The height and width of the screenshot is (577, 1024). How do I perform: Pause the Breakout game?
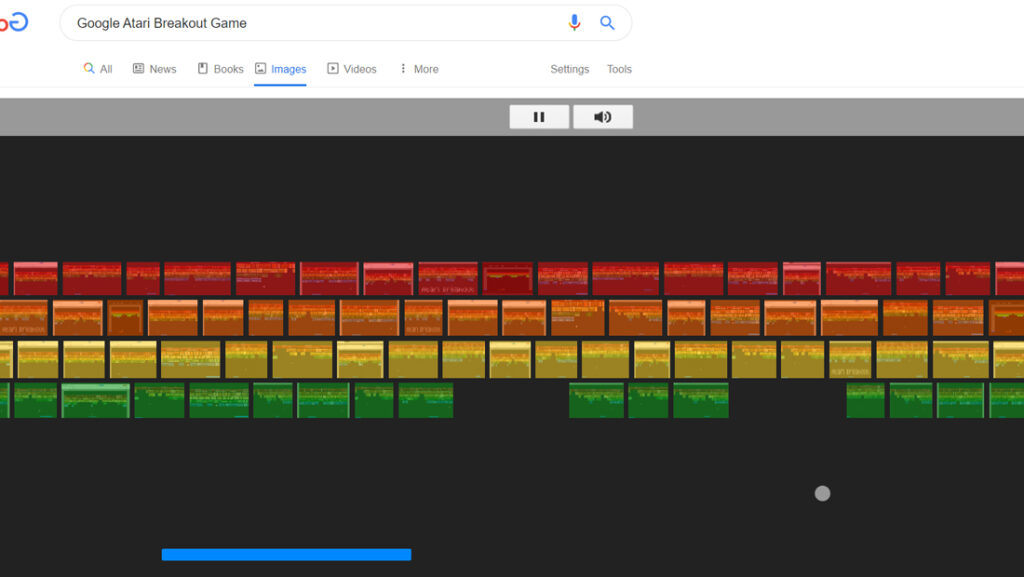coord(539,116)
